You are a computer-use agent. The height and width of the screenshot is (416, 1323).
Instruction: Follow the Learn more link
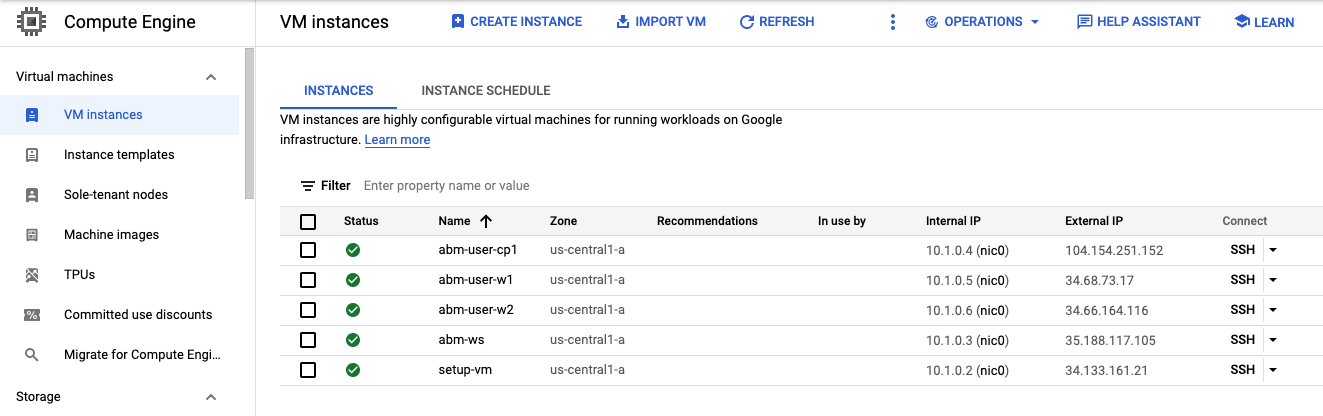[x=397, y=140]
